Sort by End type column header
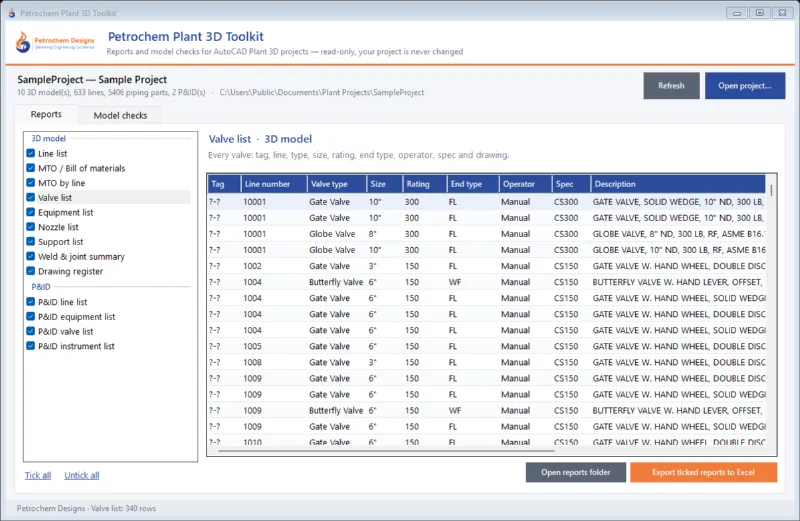The width and height of the screenshot is (800, 521). [x=472, y=184]
